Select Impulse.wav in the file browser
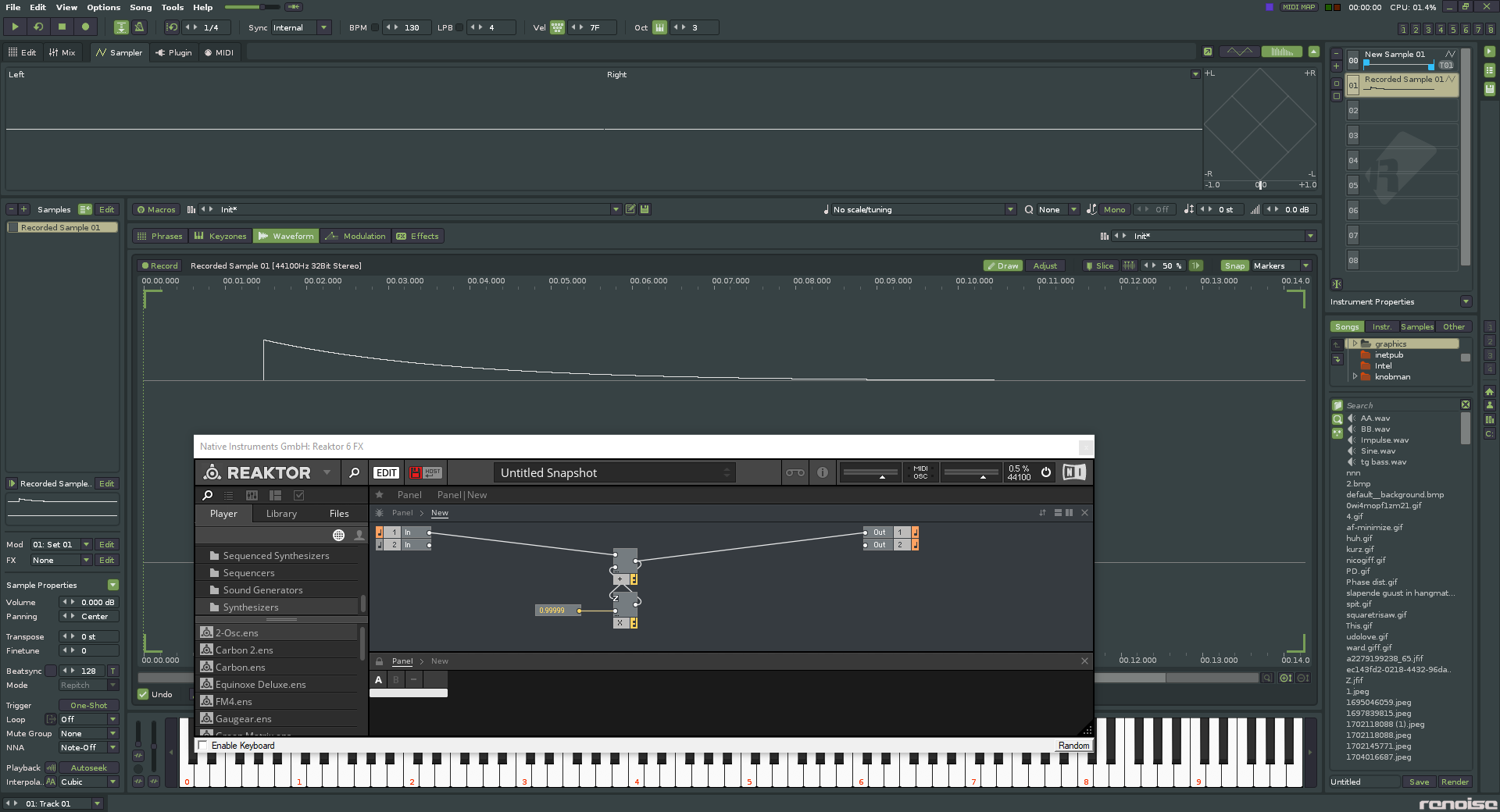Screen dimensions: 1500x812 pyautogui.click(x=1384, y=440)
